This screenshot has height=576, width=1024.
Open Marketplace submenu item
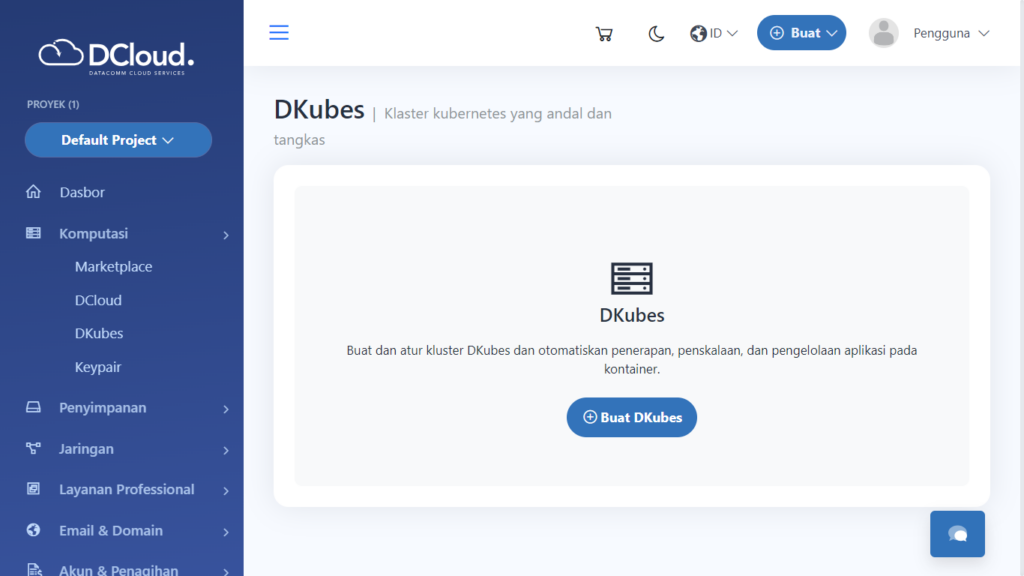pyautogui.click(x=114, y=266)
